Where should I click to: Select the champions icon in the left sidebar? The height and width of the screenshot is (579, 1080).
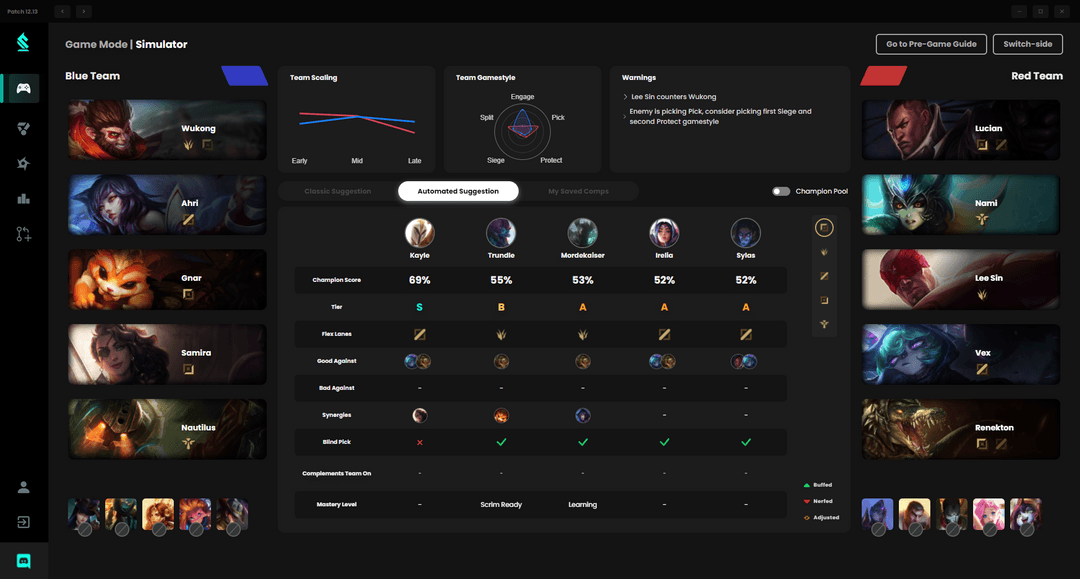pos(24,128)
